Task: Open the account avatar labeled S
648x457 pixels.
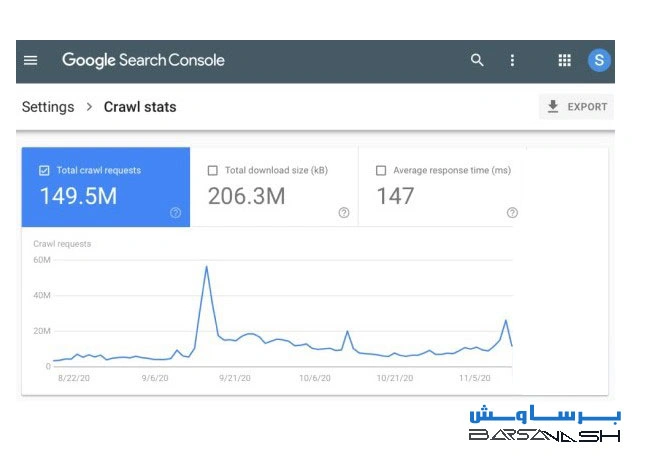Action: (x=598, y=60)
